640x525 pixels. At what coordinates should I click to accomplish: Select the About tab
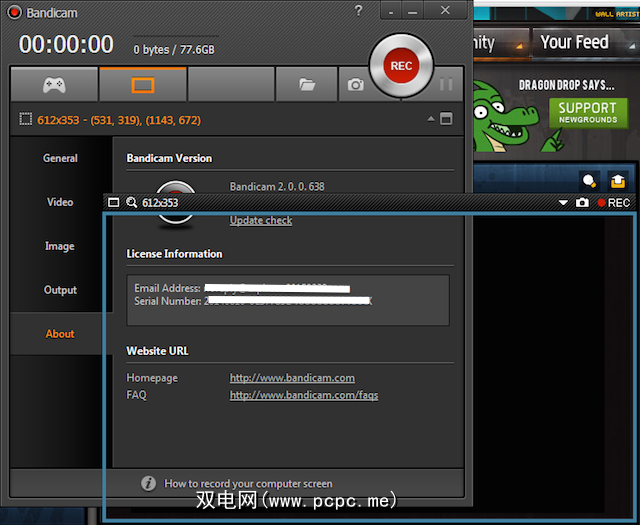[x=60, y=334]
